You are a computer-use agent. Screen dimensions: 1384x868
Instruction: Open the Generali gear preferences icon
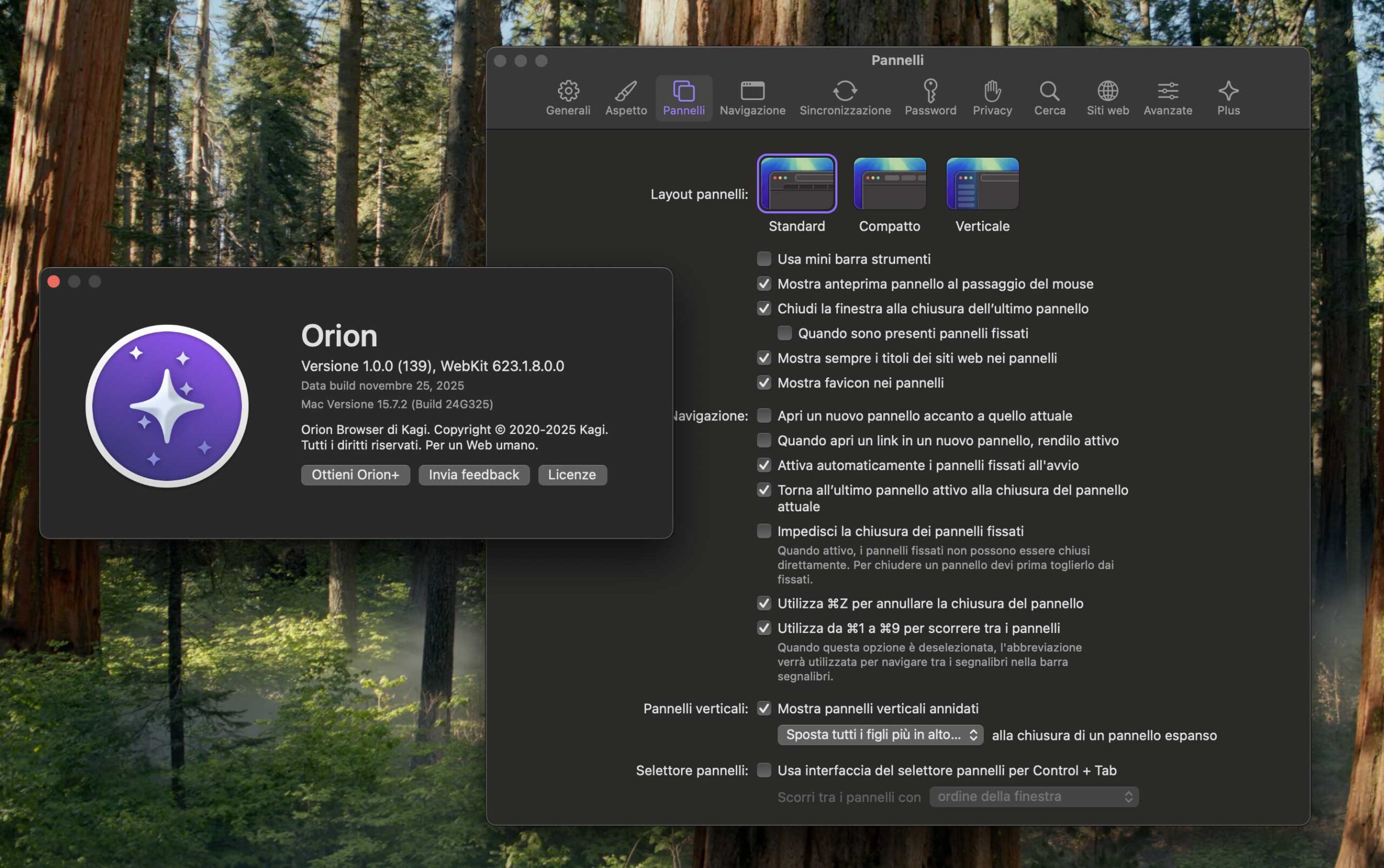point(568,91)
